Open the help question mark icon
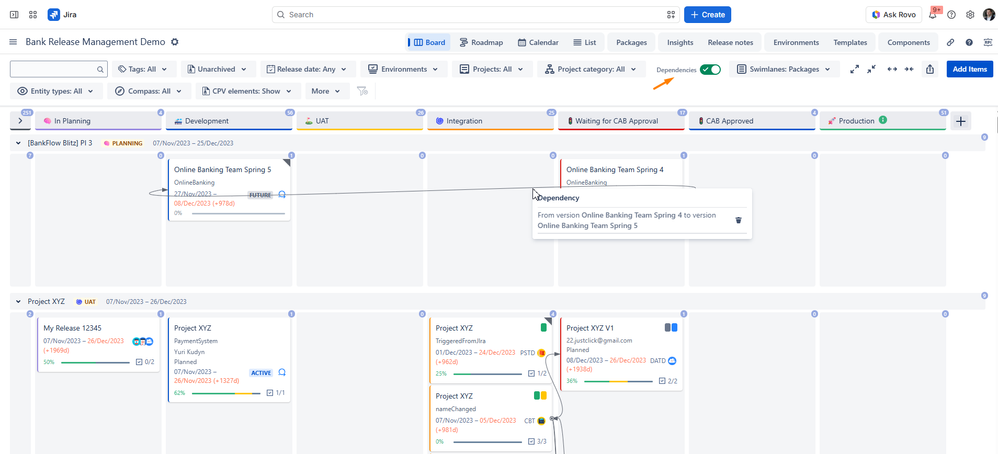Viewport: 998px width, 454px height. click(x=952, y=15)
